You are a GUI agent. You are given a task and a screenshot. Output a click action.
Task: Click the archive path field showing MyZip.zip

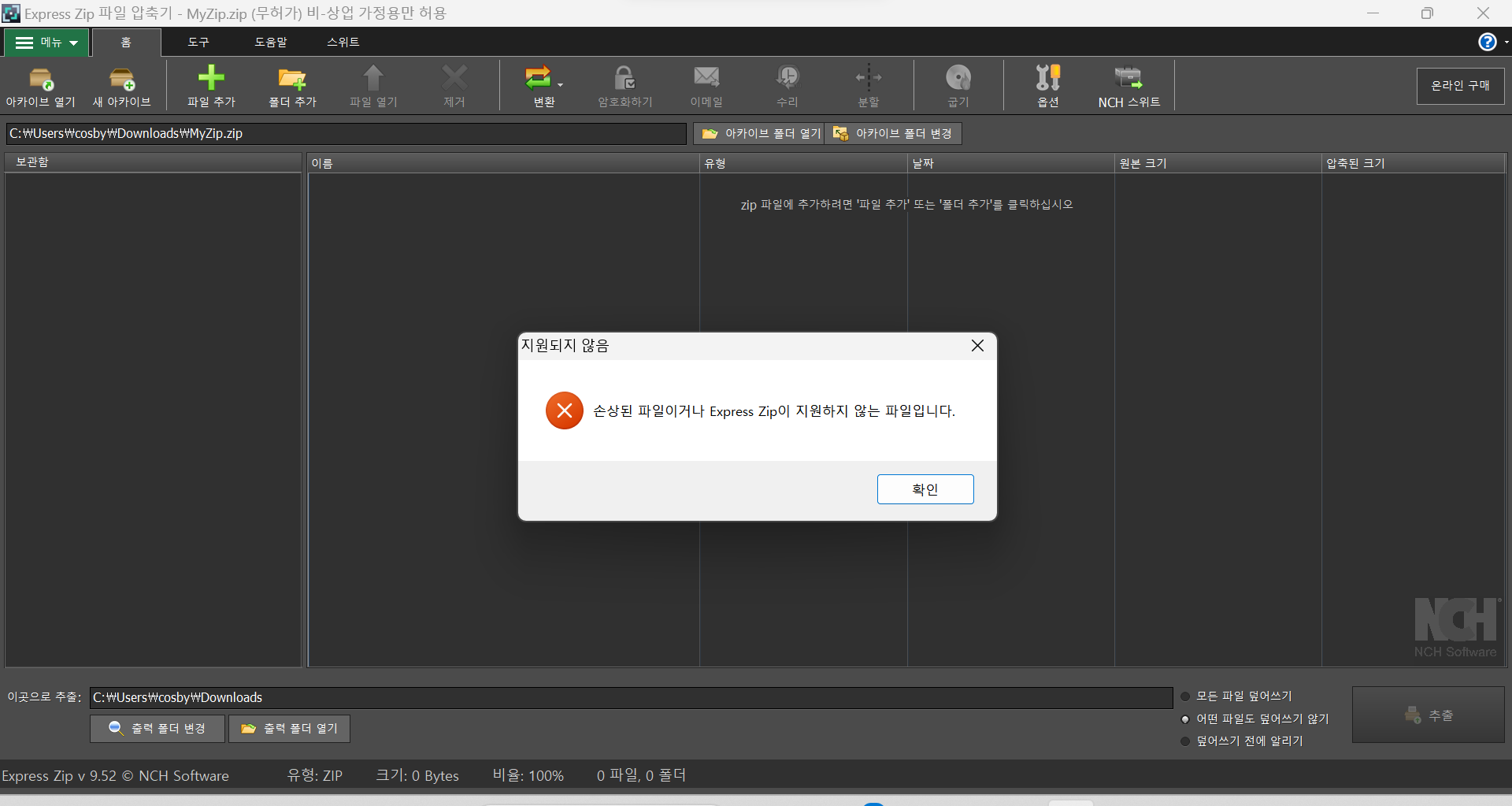tap(346, 134)
